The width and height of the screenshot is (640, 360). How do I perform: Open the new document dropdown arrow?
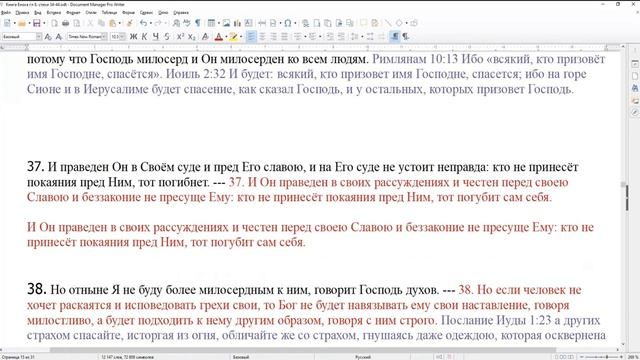coord(14,23)
